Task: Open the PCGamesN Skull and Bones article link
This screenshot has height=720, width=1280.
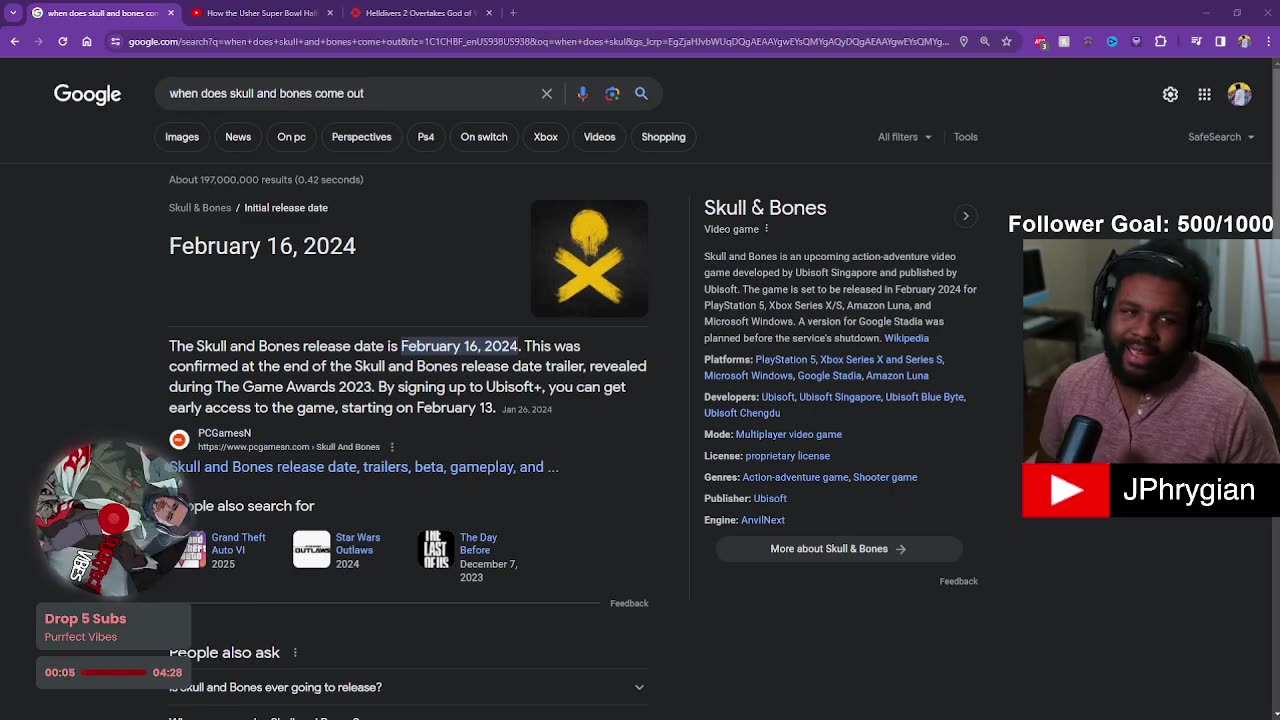Action: [x=364, y=467]
